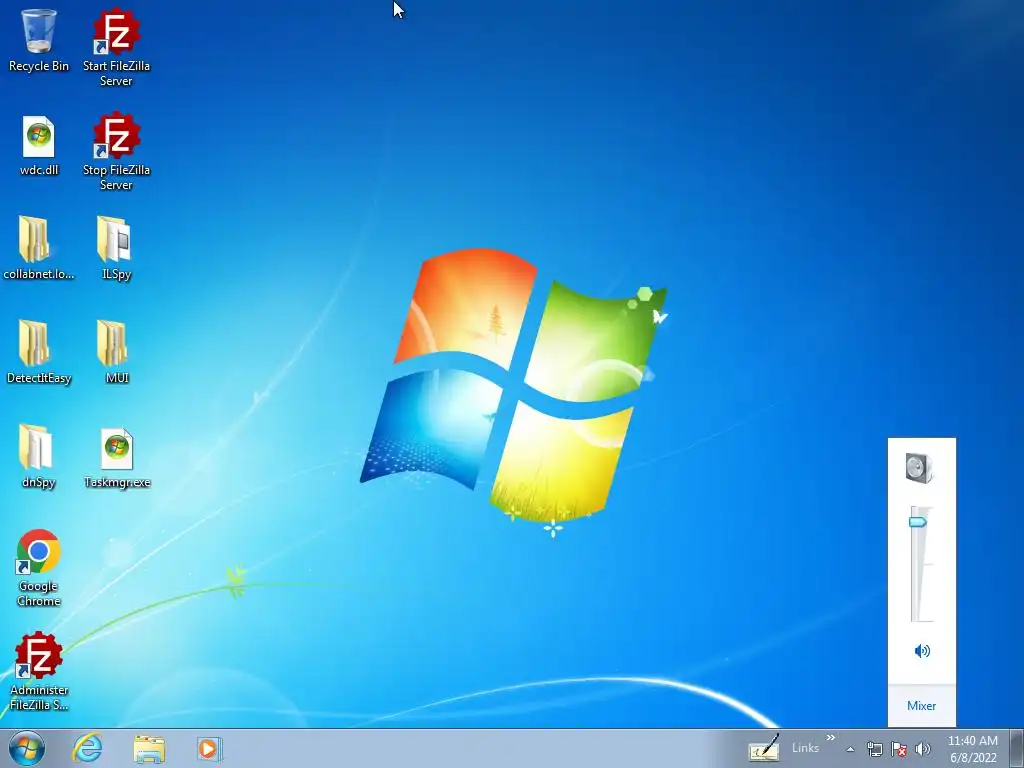Select the Taskmgr.exe file icon
The height and width of the screenshot is (768, 1024).
point(116,457)
